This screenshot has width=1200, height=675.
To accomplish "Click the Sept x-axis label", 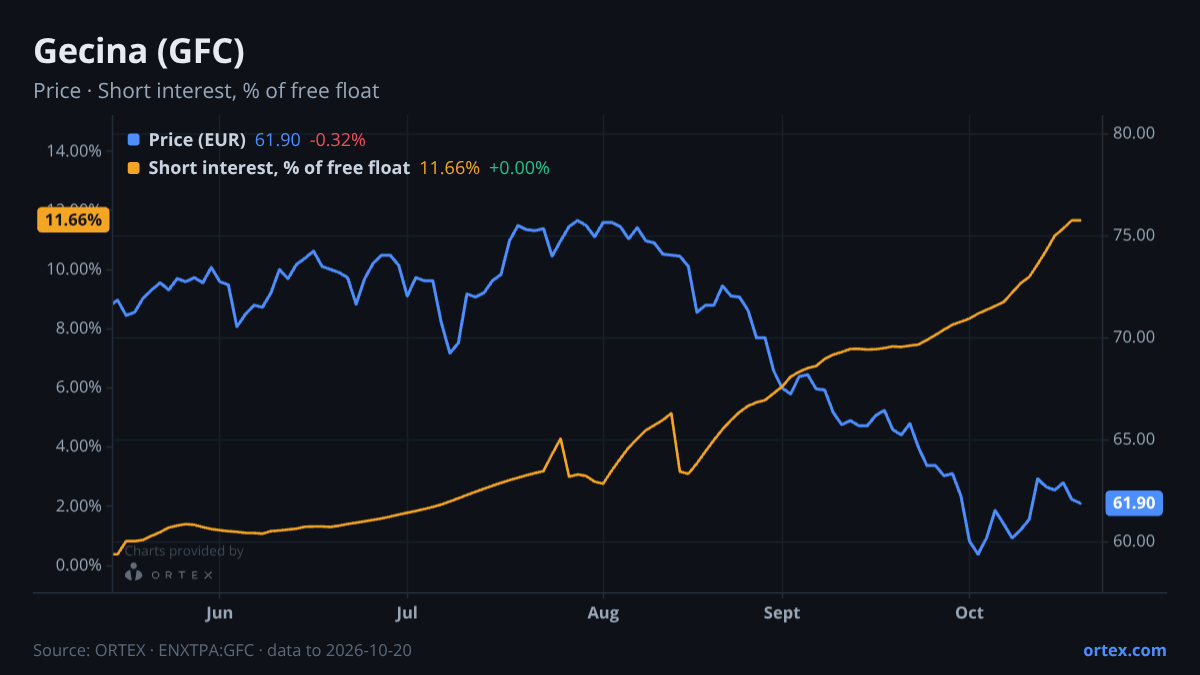I will pyautogui.click(x=782, y=613).
